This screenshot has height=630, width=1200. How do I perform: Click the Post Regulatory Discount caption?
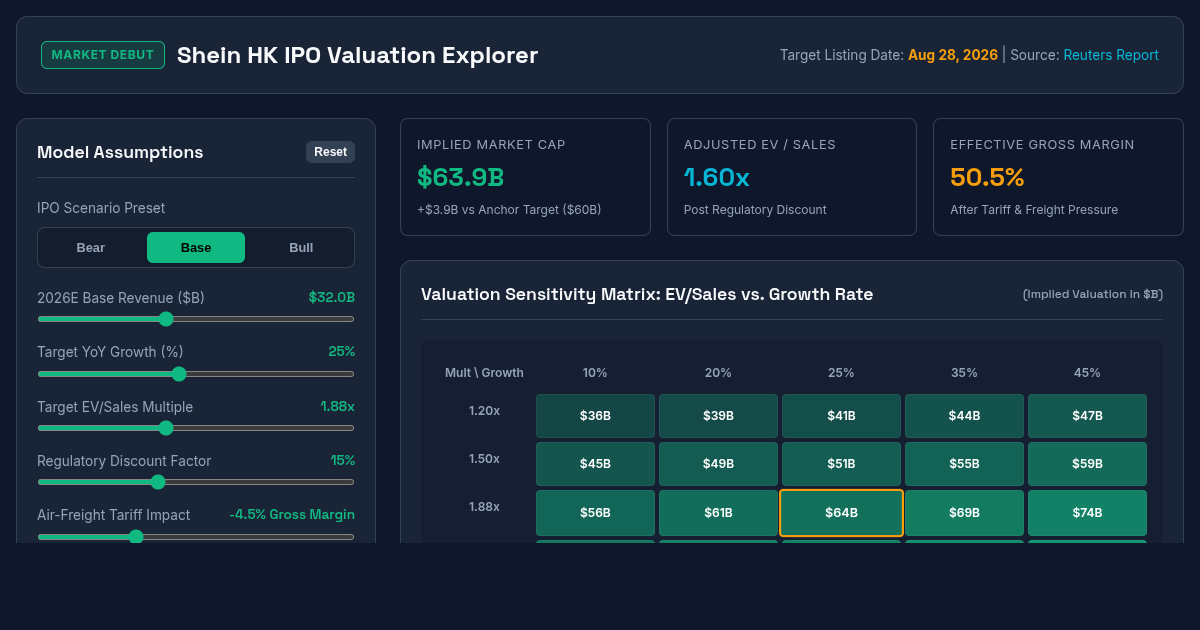(755, 210)
